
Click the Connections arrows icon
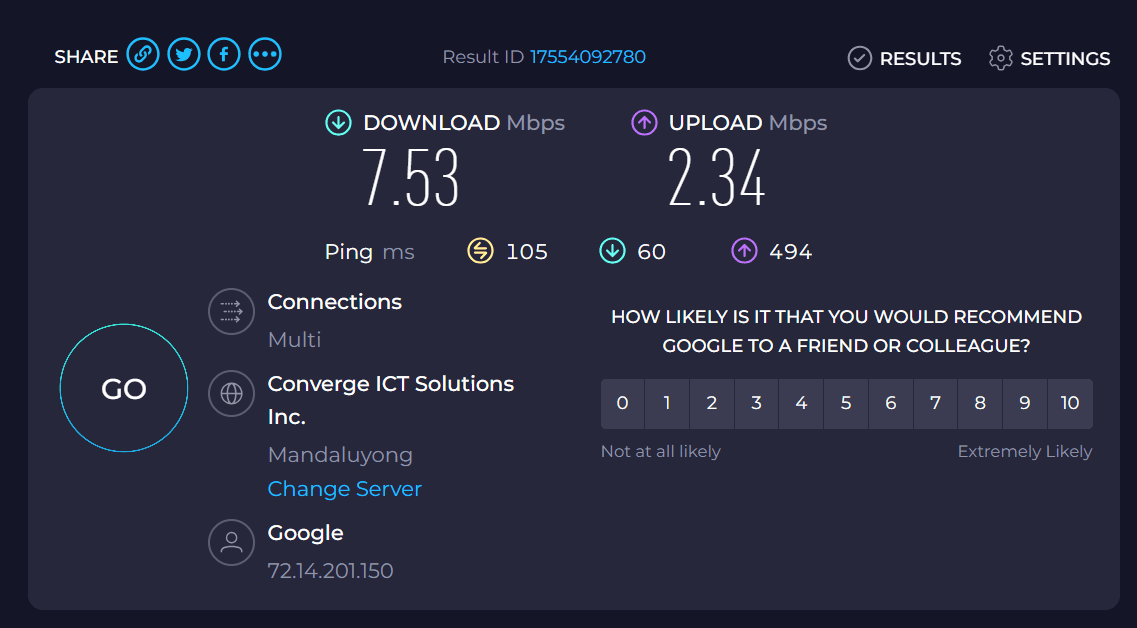tap(231, 312)
